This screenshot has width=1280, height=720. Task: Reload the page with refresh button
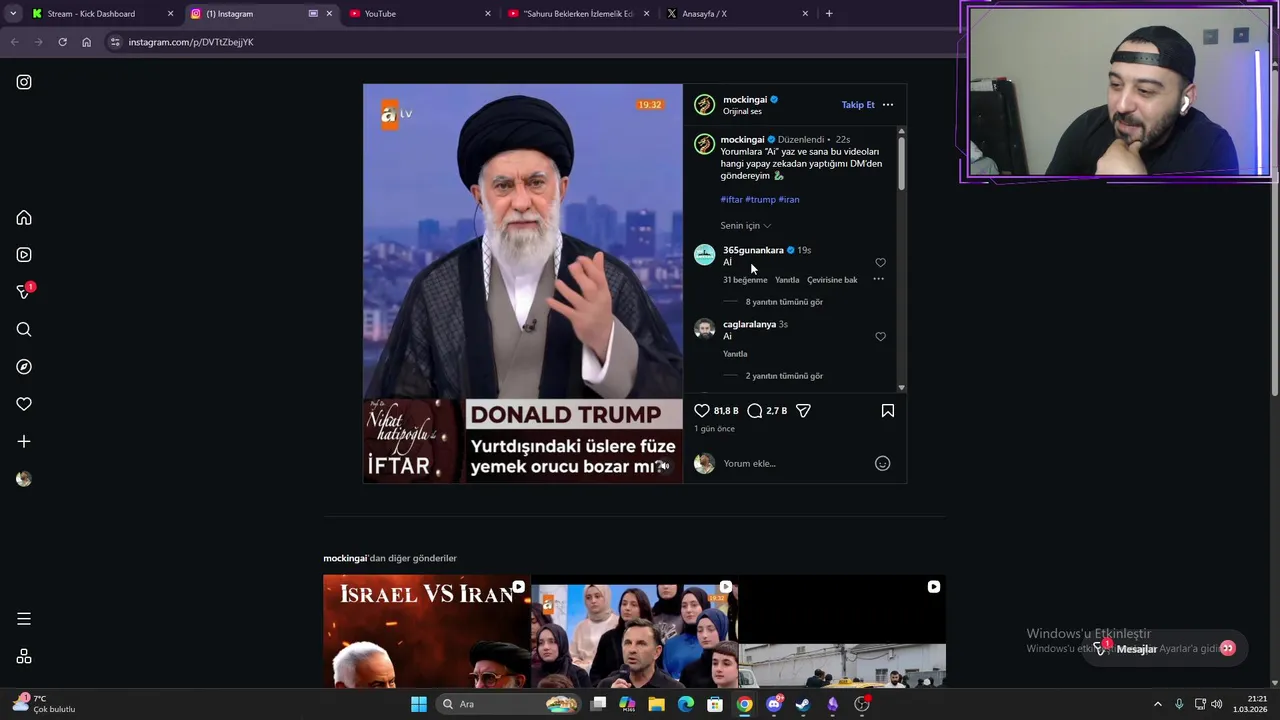[x=62, y=42]
